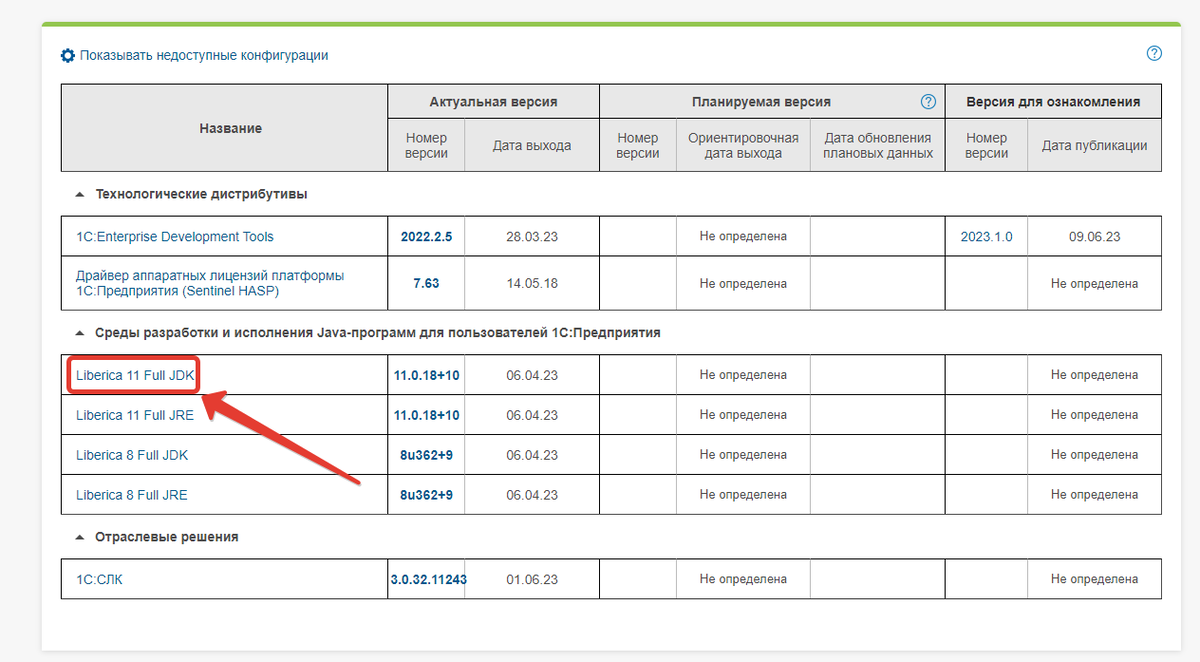Click date 14.05.18 cell
Image resolution: width=1200 pixels, height=662 pixels.
click(532, 283)
